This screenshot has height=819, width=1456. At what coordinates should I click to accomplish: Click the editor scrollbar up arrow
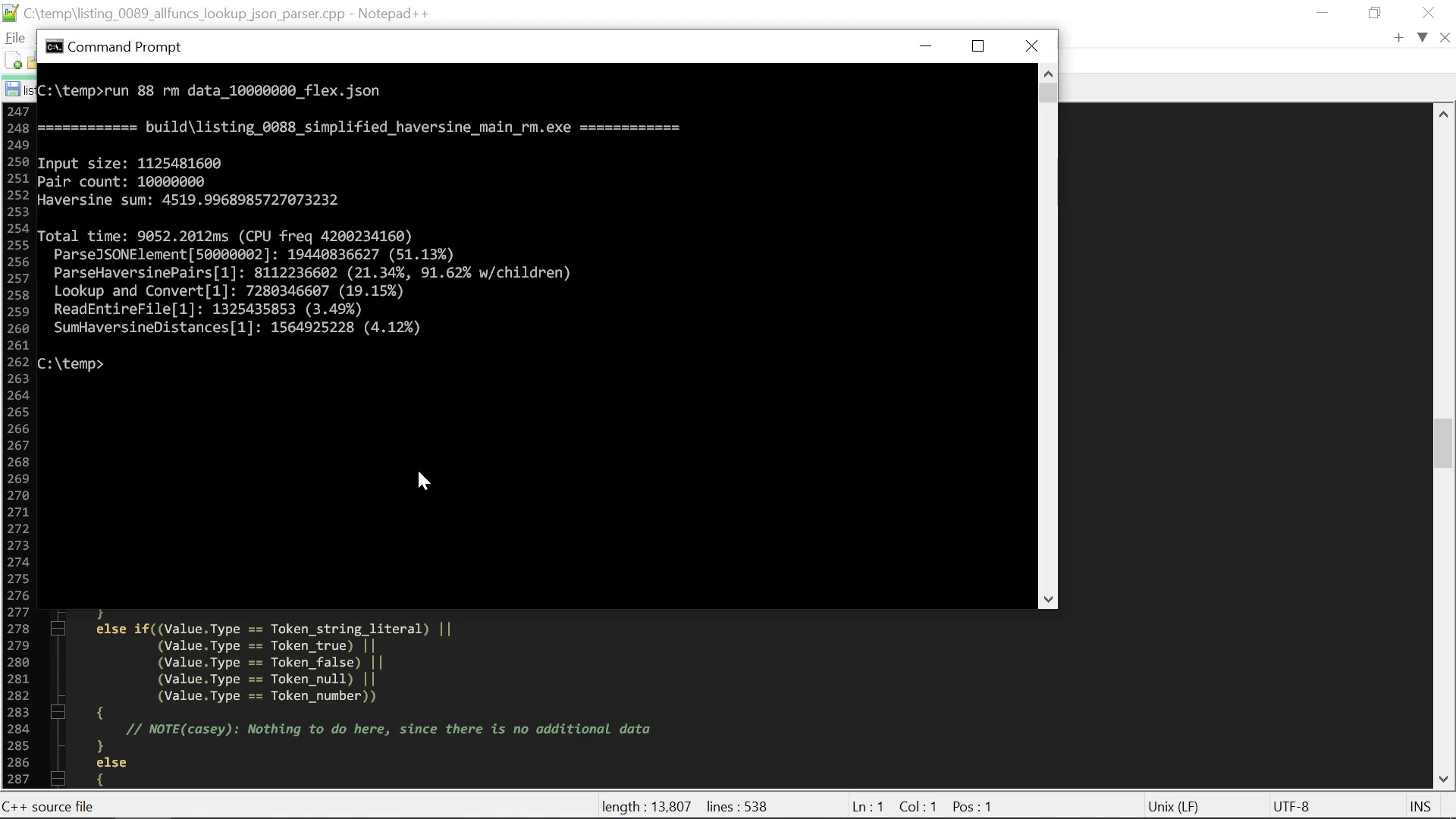pos(1444,113)
